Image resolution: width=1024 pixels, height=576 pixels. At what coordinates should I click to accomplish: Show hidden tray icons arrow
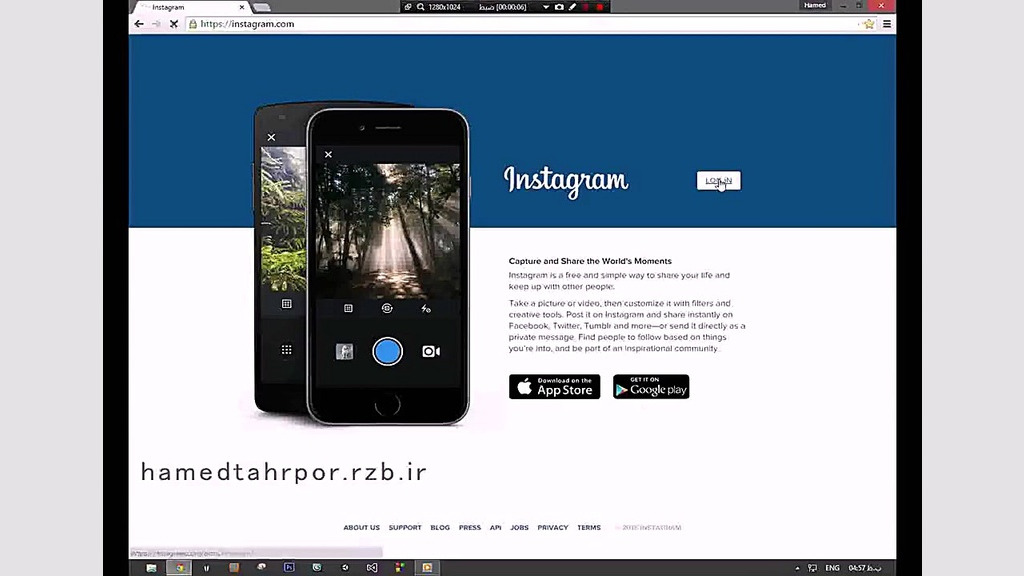point(797,568)
